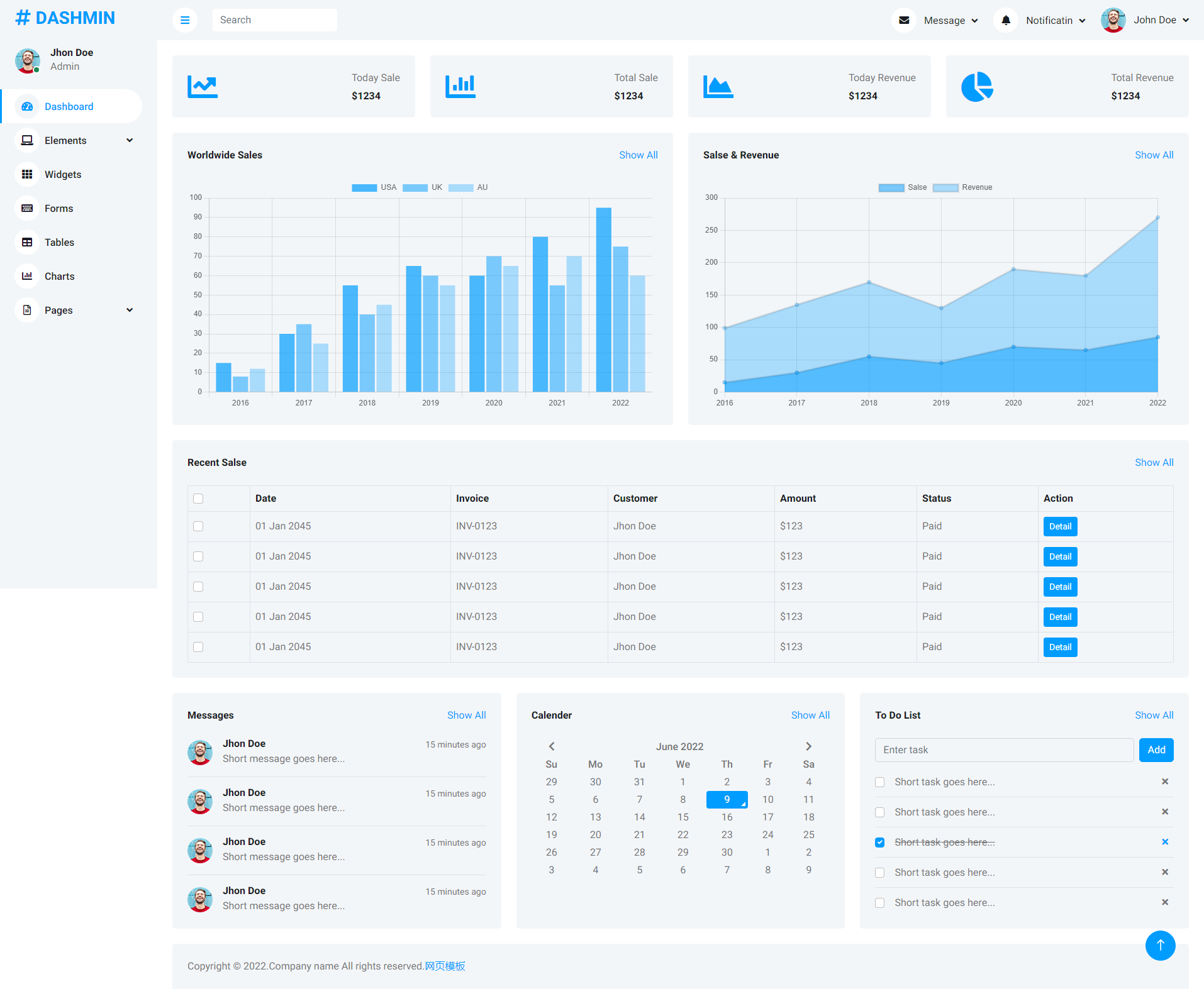The width and height of the screenshot is (1204, 989).
Task: Go to previous calendar month
Action: point(552,746)
